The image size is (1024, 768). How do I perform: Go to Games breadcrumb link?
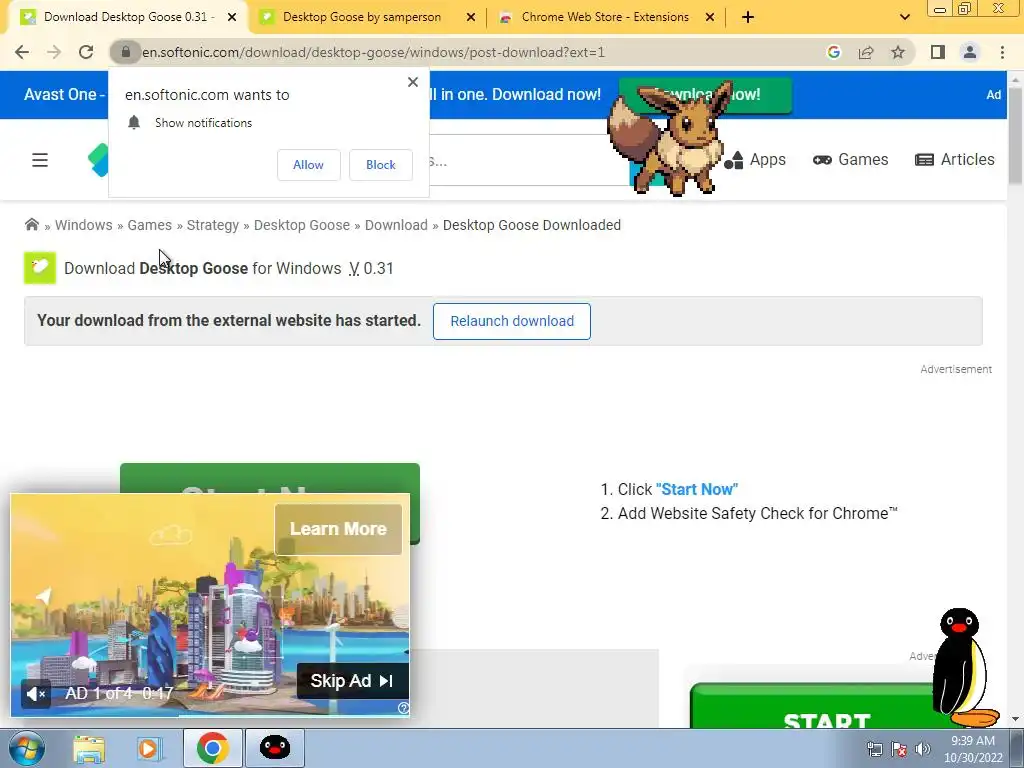(x=150, y=225)
